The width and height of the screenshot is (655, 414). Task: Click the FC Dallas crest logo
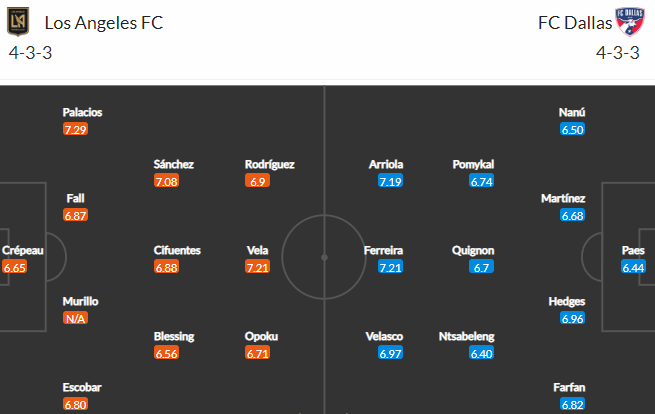click(630, 21)
